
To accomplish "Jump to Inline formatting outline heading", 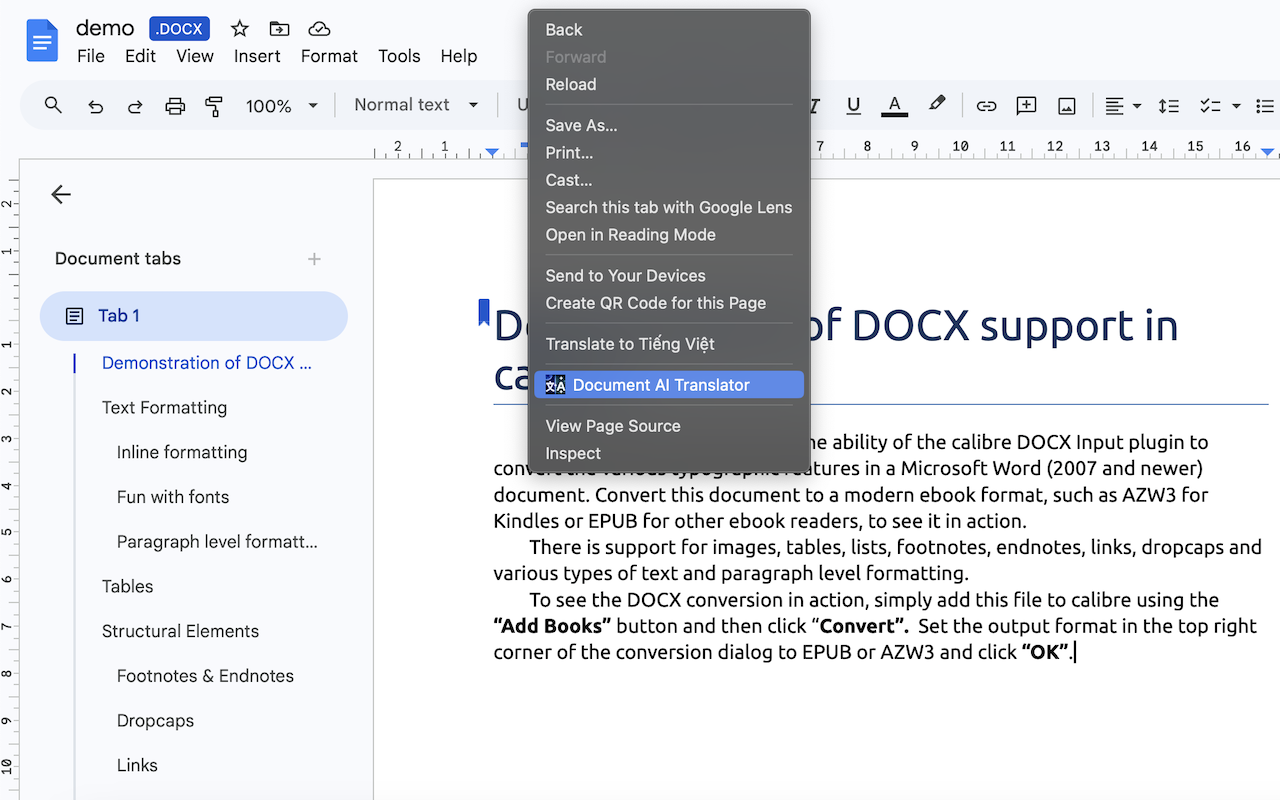I will 182,452.
